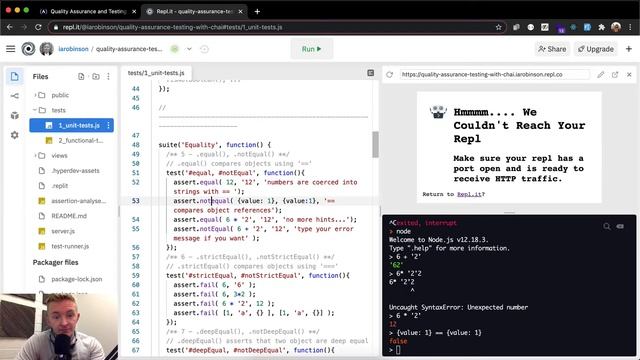Viewport: 640px width, 360px height.
Task: Clear the console output
Action: (620, 226)
